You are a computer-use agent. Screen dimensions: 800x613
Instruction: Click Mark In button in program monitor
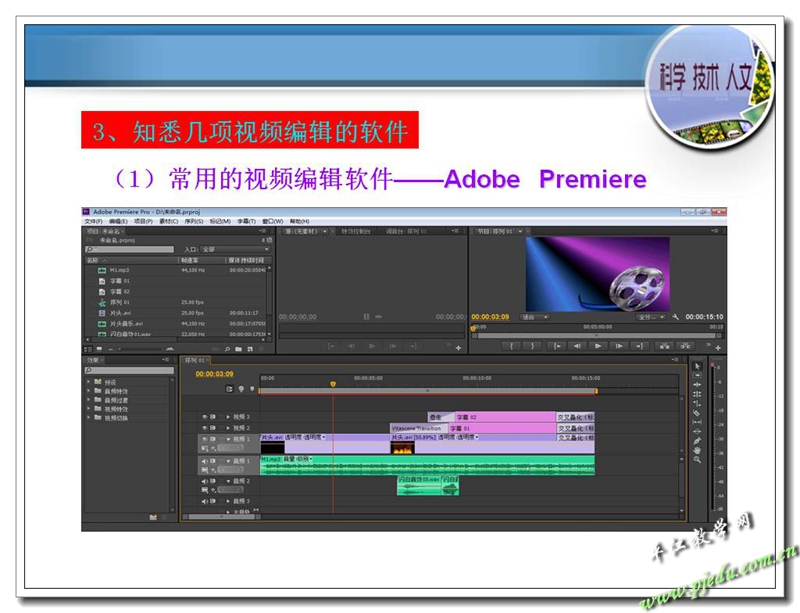[511, 347]
